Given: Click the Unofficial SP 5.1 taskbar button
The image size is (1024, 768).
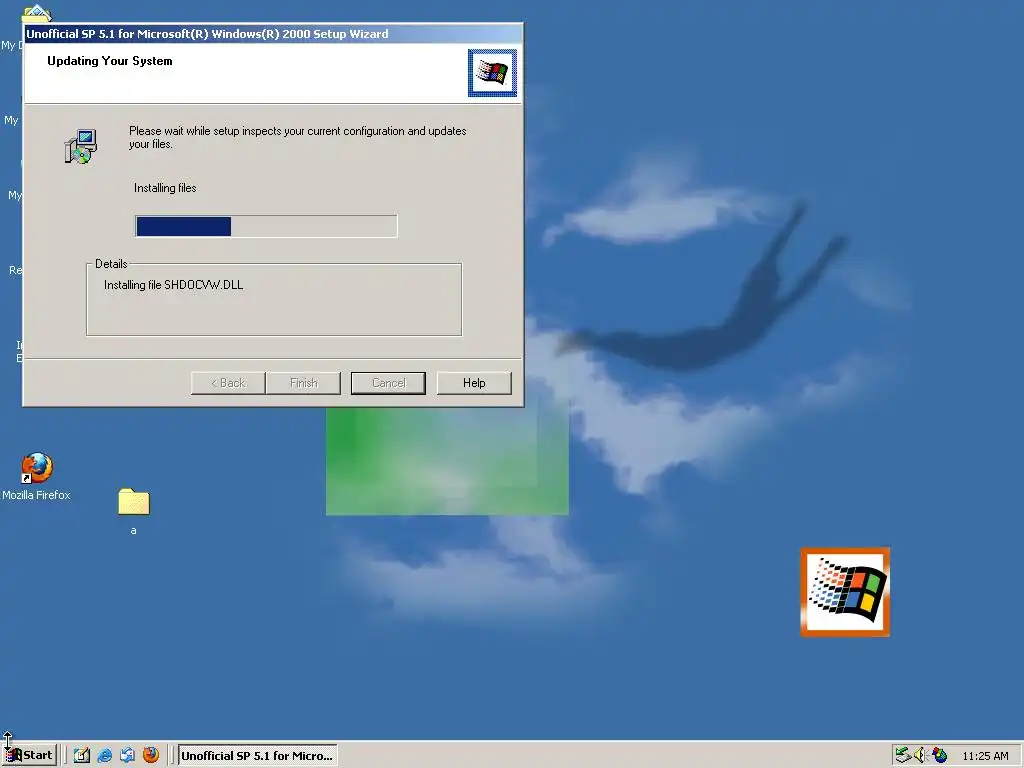Looking at the screenshot, I should [x=257, y=756].
